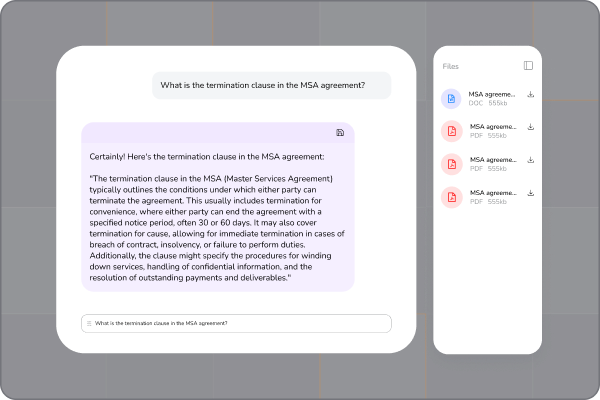Open the second PDF file name in list

[x=493, y=159]
